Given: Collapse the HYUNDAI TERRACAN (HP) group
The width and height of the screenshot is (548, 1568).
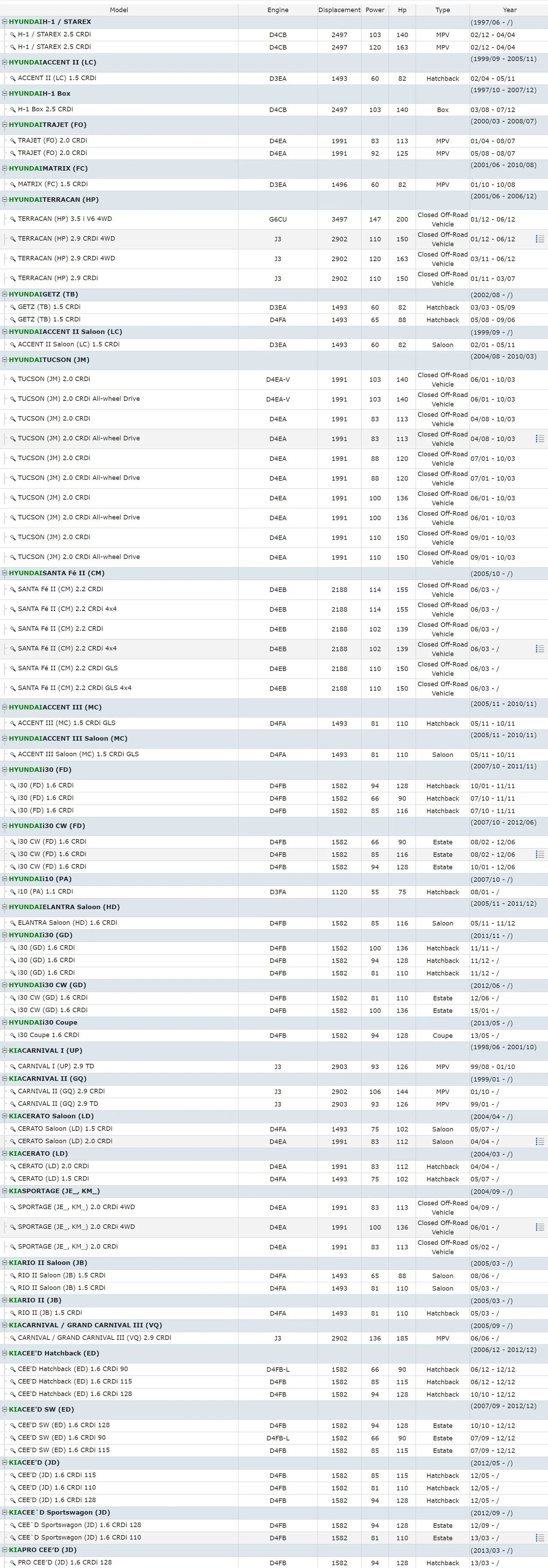Looking at the screenshot, I should point(5,200).
